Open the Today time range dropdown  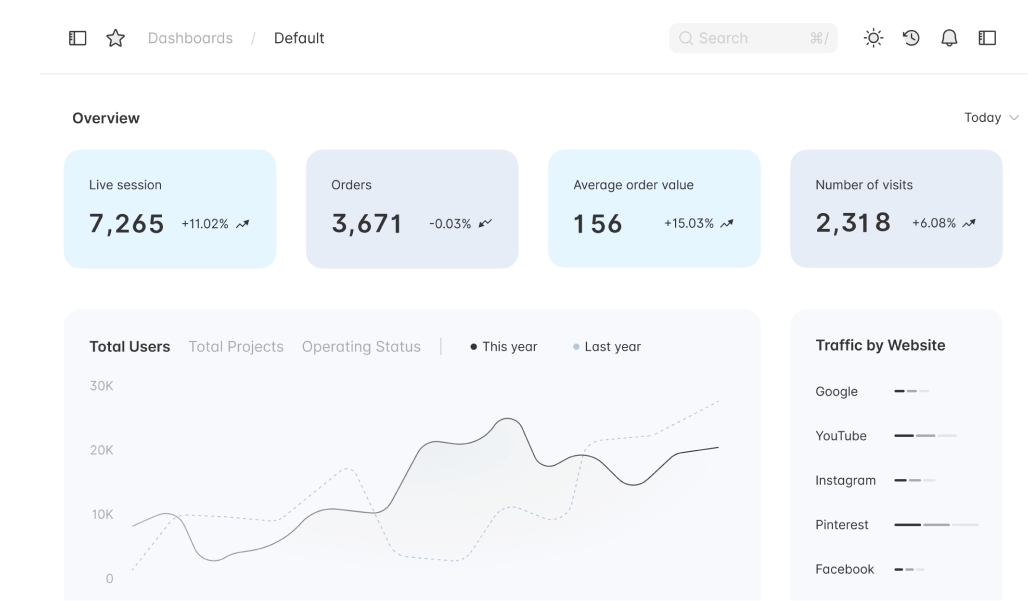(982, 118)
